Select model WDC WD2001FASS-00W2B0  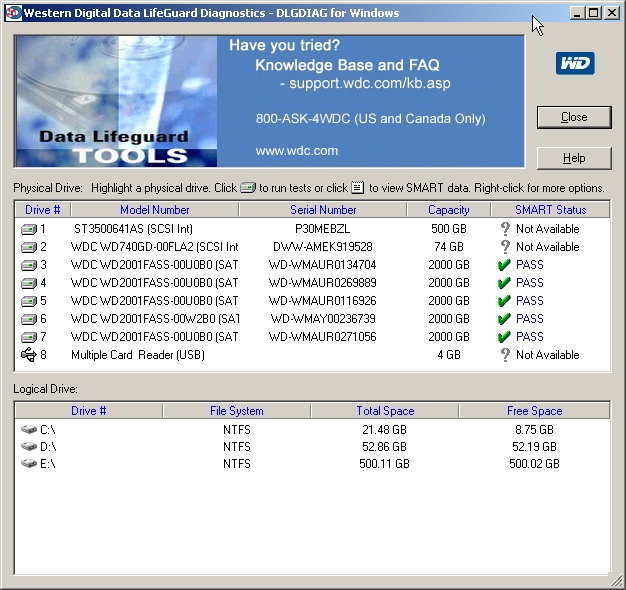click(155, 319)
